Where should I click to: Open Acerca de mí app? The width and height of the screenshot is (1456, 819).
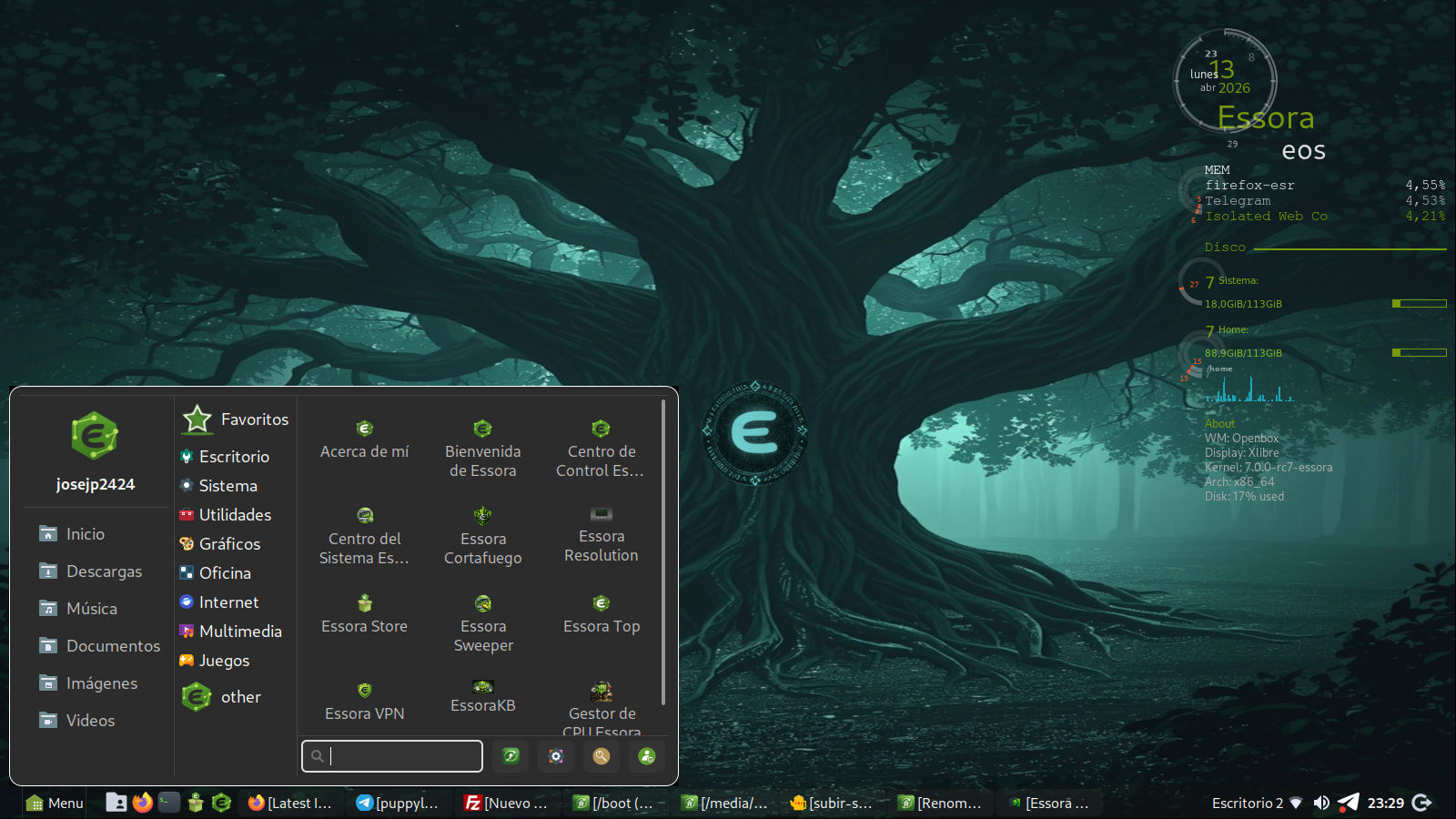[364, 440]
